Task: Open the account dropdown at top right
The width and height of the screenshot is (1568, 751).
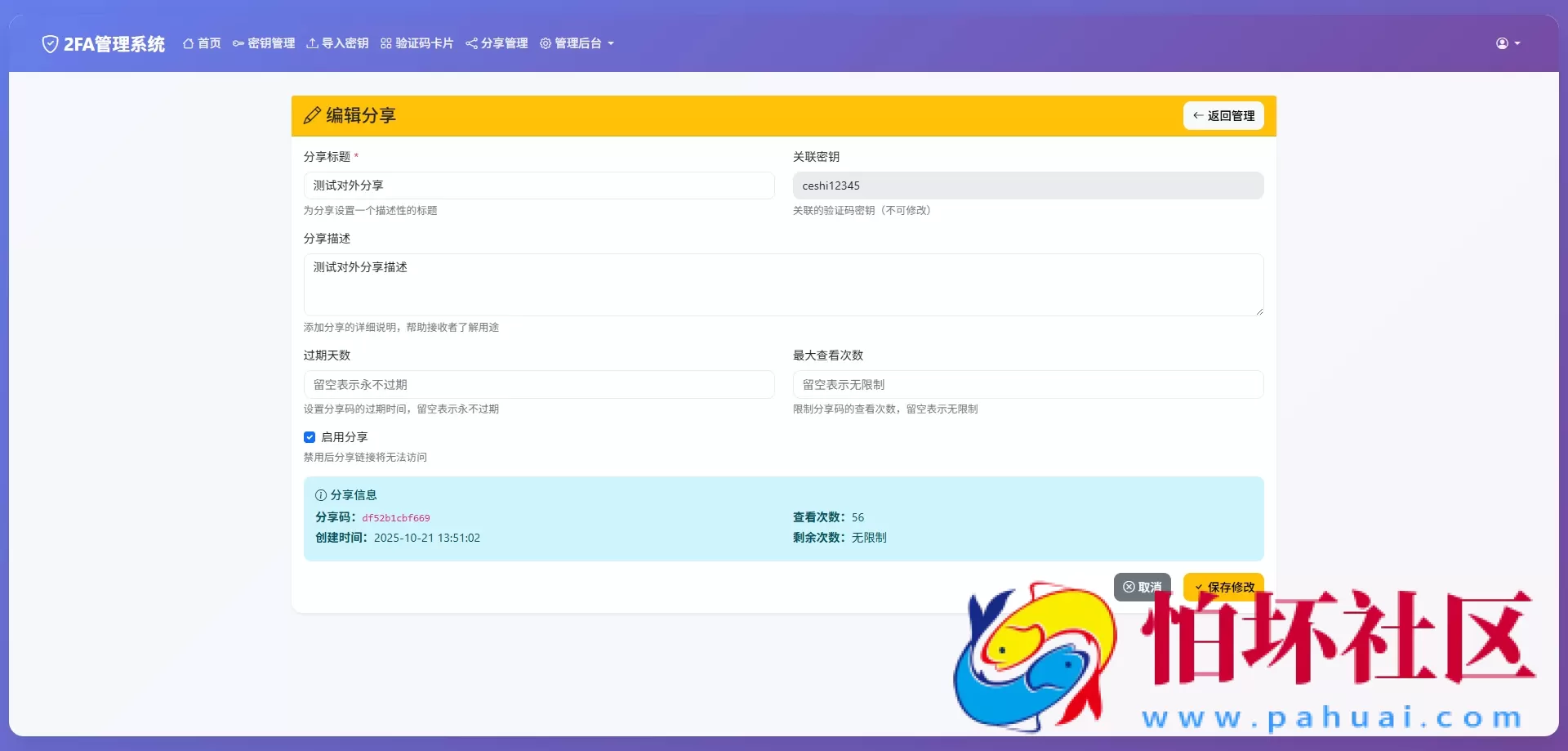Action: (1507, 43)
